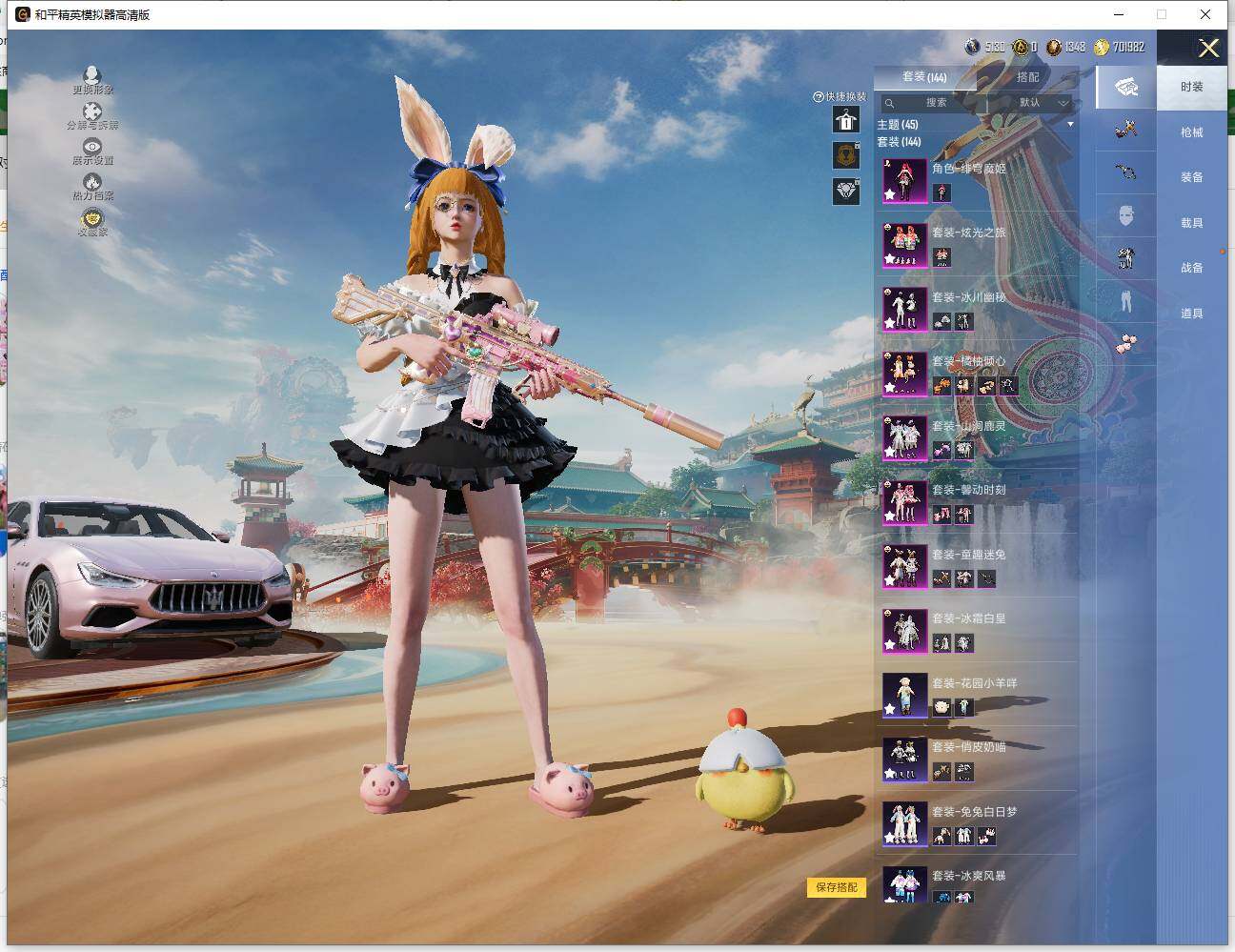This screenshot has width=1235, height=952.
Task: Open the 默认 sort dropdown
Action: [x=1041, y=103]
